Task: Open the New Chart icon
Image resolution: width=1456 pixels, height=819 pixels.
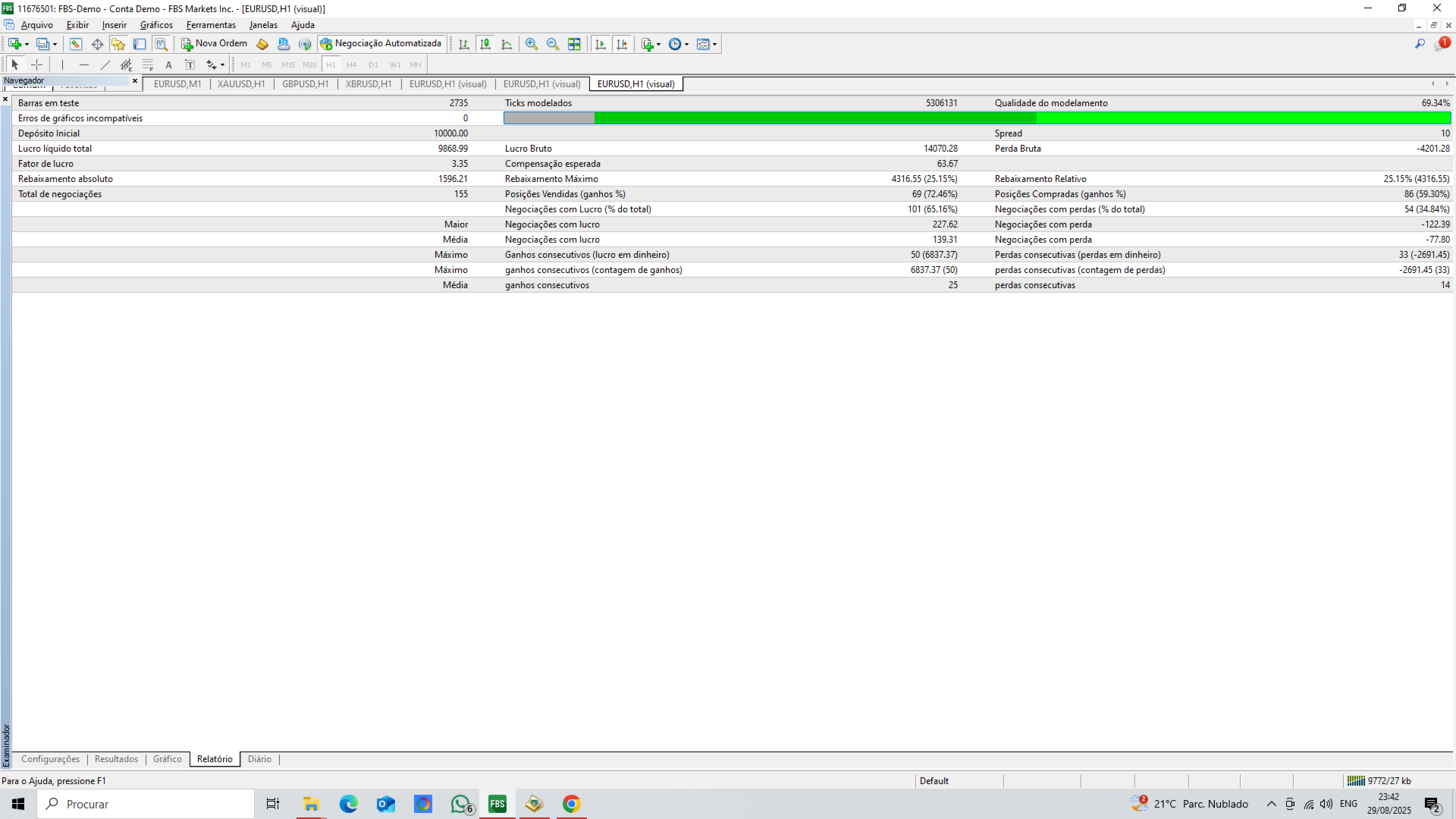Action: click(14, 44)
